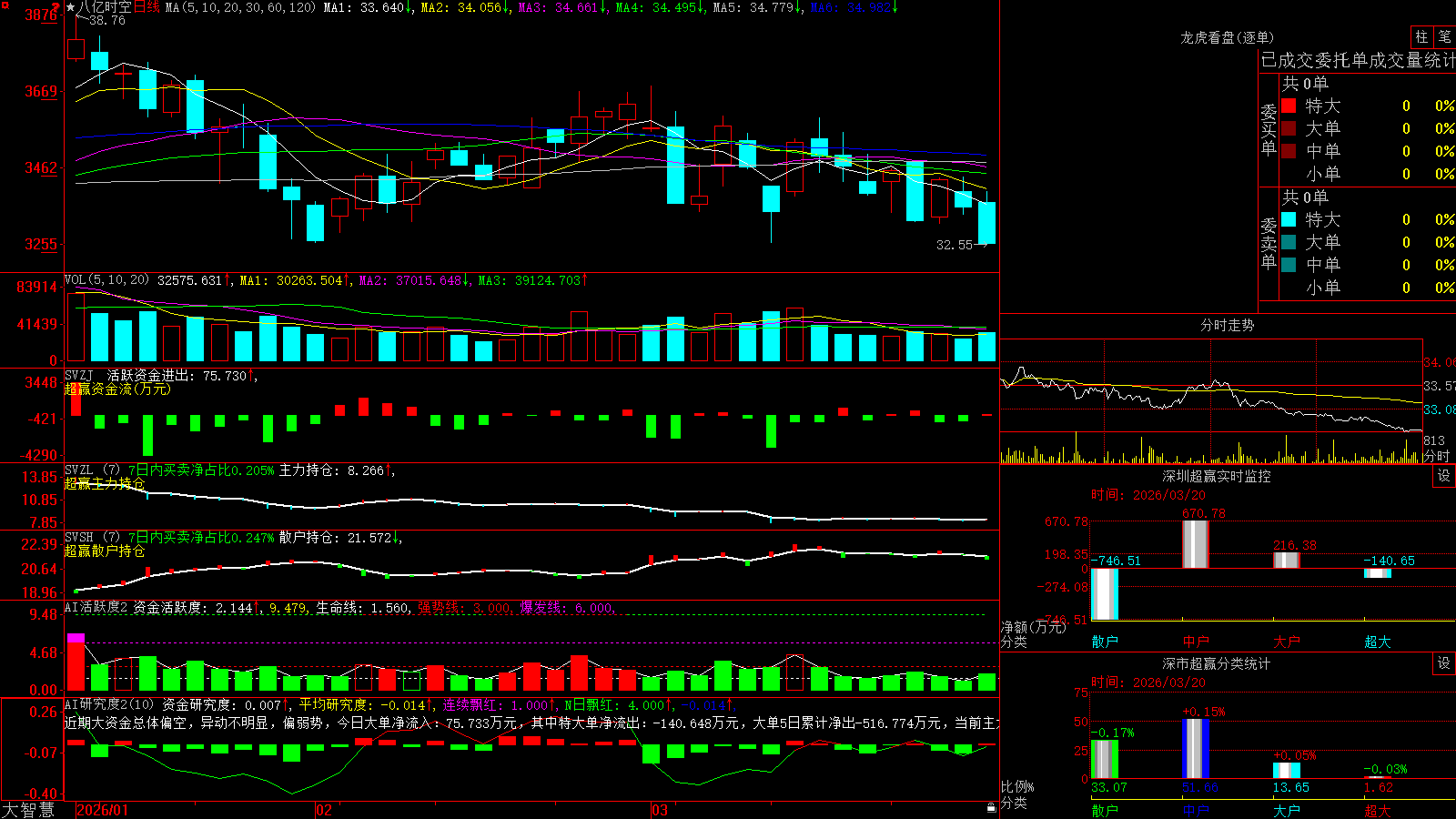Click the 超赢资金流(万元) legend label
1456x819 pixels.
pyautogui.click(x=117, y=389)
